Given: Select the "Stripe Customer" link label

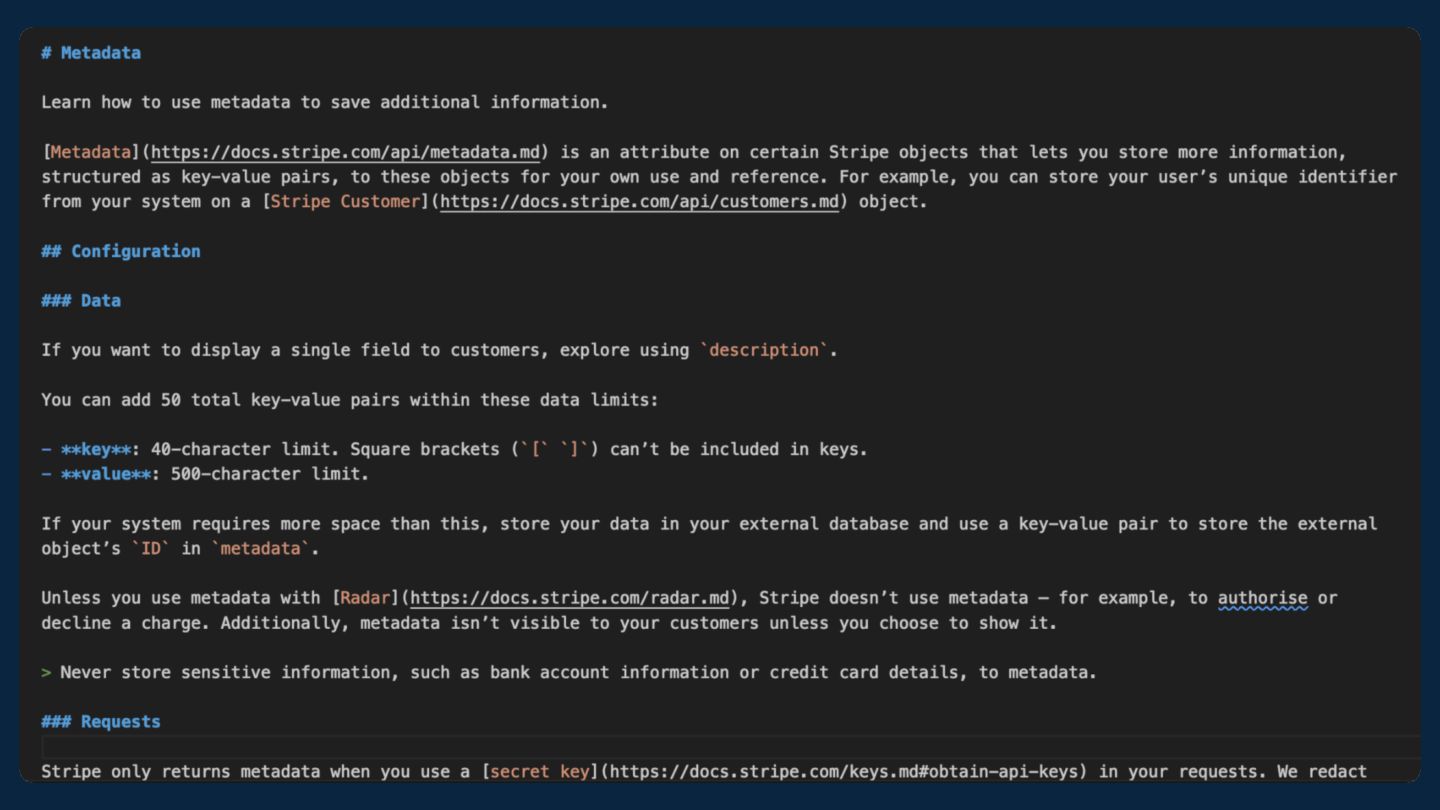Looking at the screenshot, I should 345,201.
